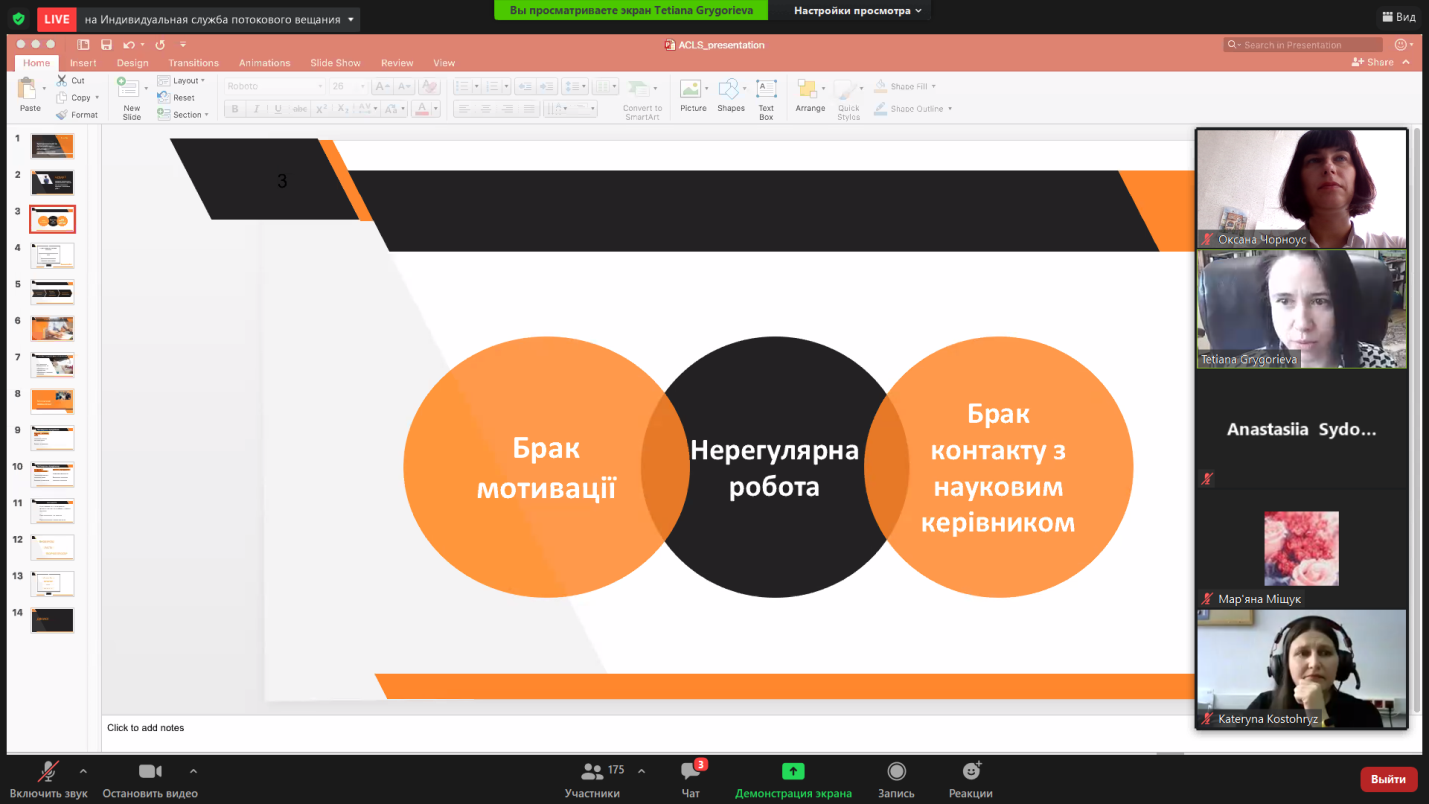Click Share Screen in Zoom toolbar
1429x804 pixels.
pos(793,778)
